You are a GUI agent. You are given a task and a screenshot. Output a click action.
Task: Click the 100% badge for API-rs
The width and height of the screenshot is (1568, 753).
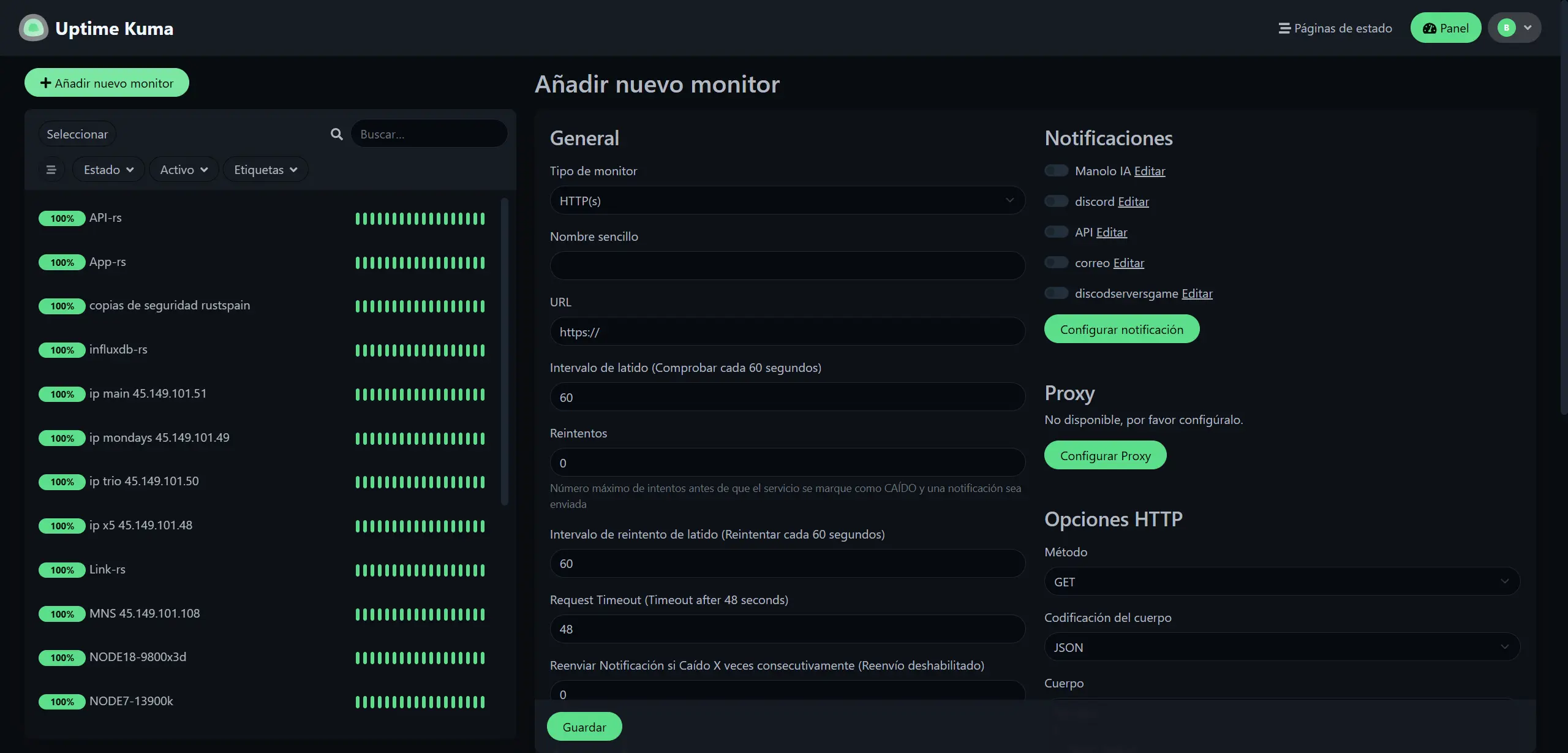[62, 219]
